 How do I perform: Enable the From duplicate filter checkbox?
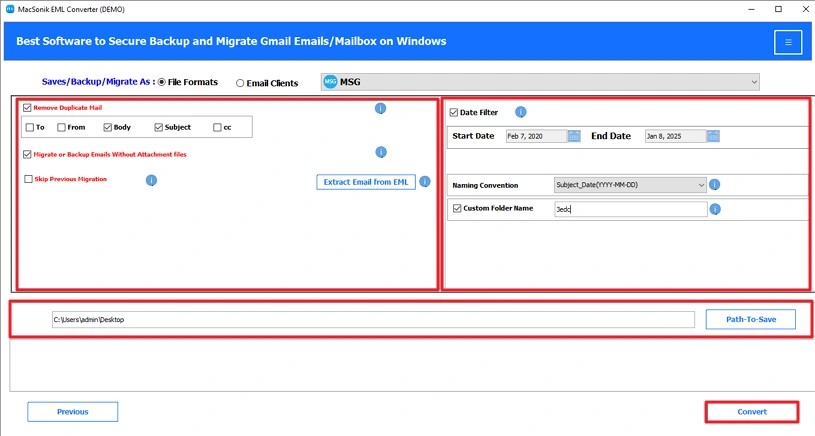(61, 127)
